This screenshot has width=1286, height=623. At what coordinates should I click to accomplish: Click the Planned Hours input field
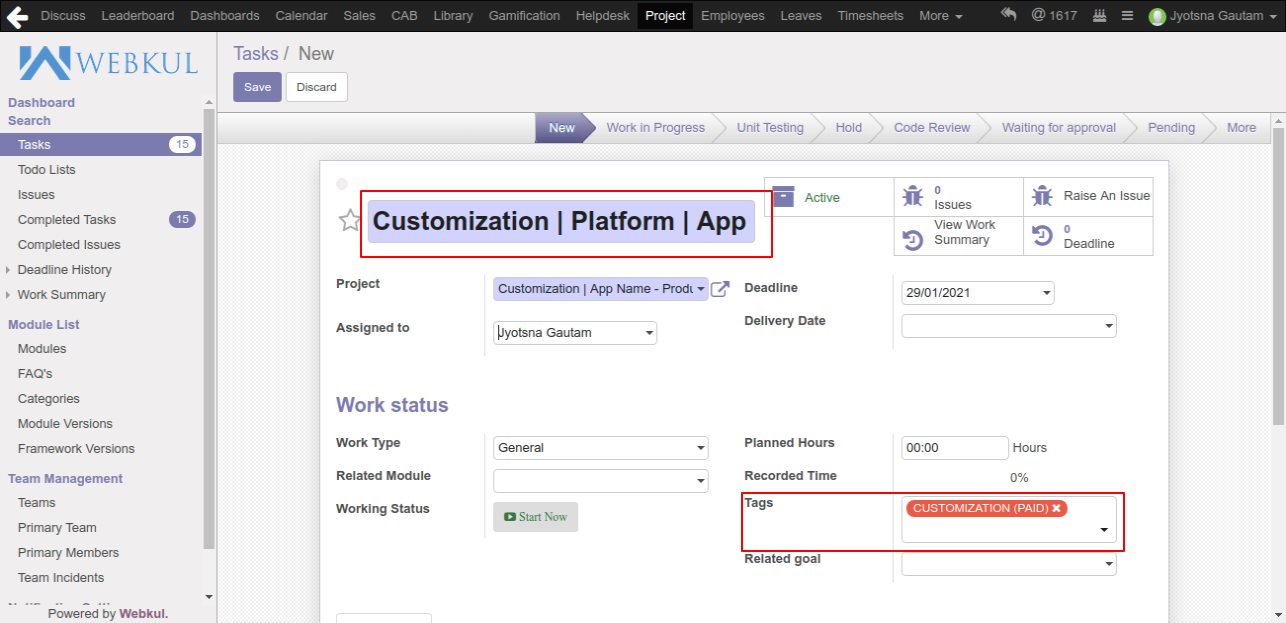coord(954,448)
